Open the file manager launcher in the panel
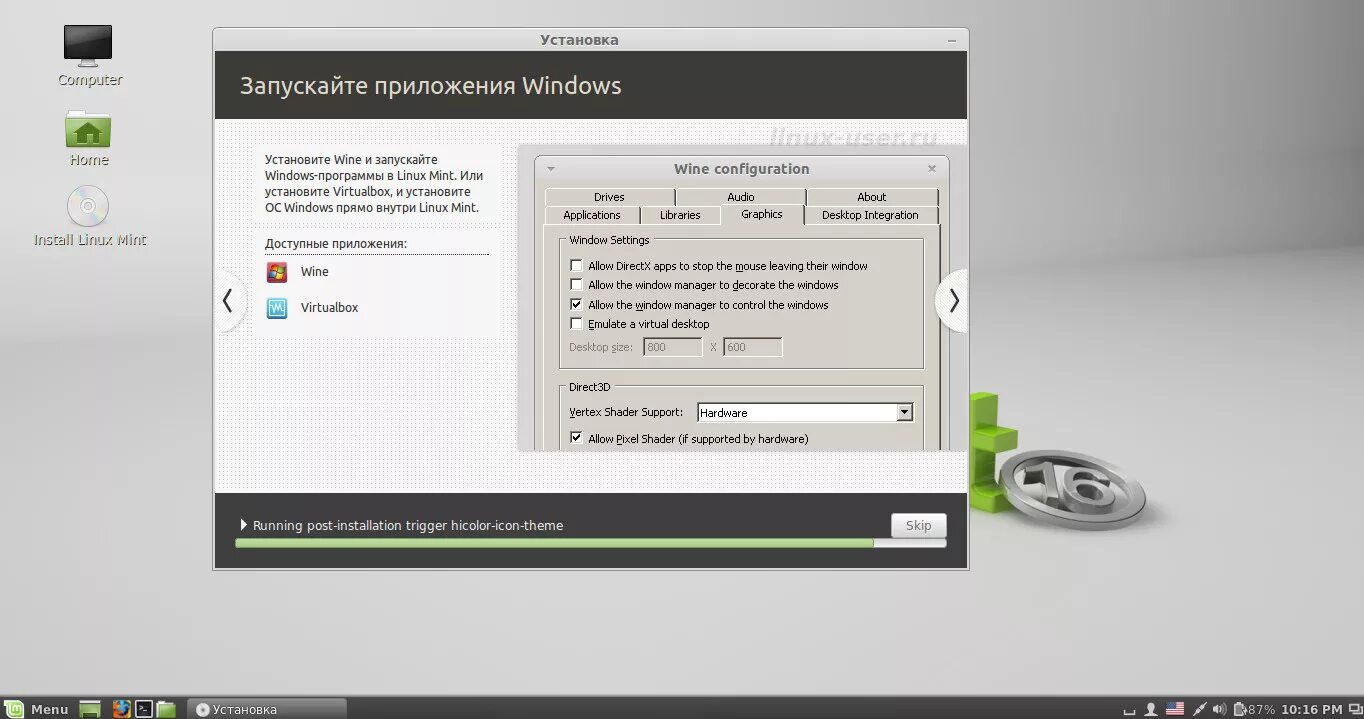This screenshot has height=719, width=1364. coord(166,709)
